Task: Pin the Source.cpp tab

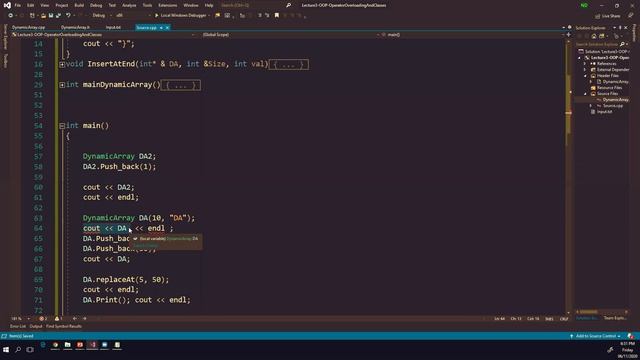Action: point(161,28)
